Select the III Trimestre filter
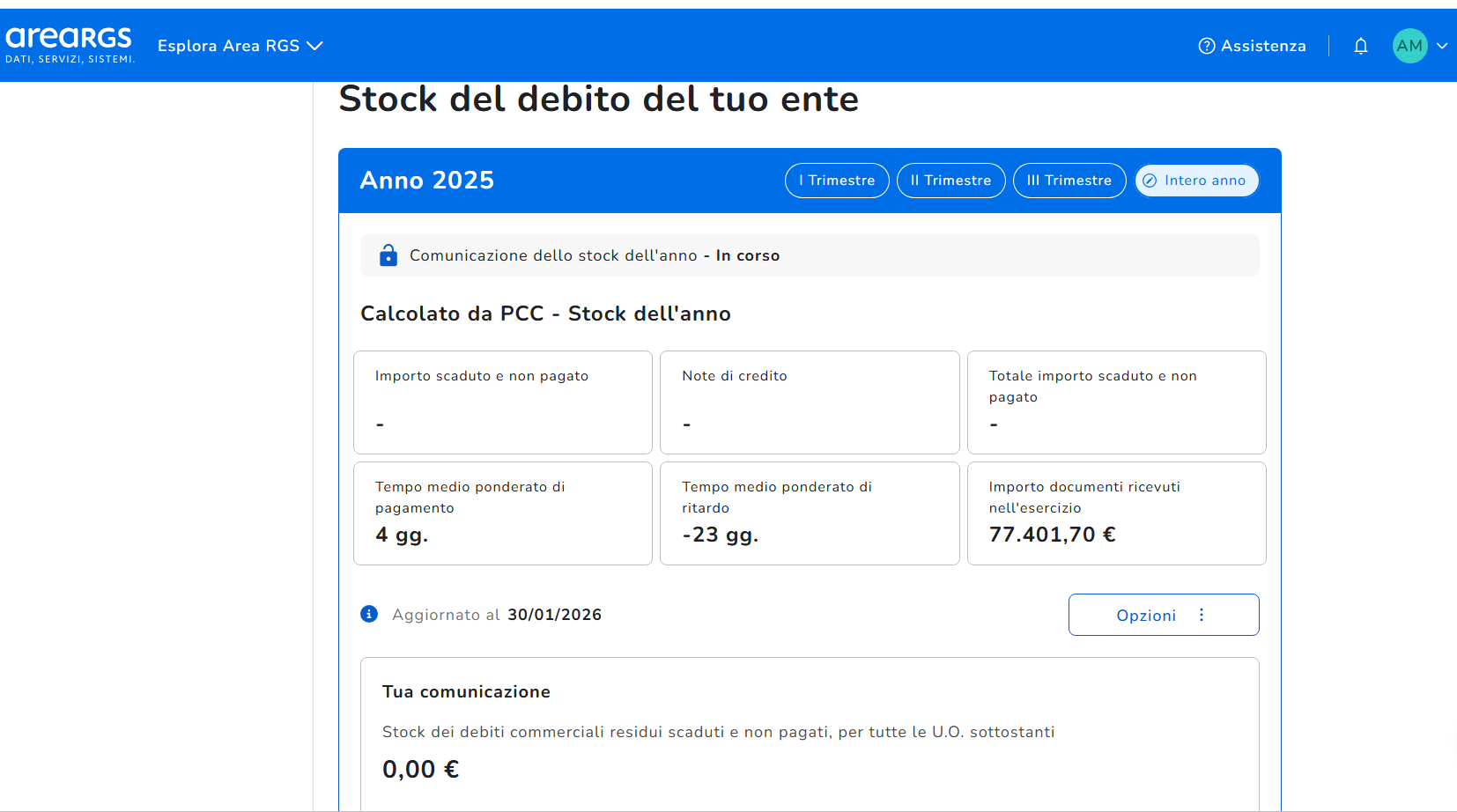 (x=1069, y=181)
